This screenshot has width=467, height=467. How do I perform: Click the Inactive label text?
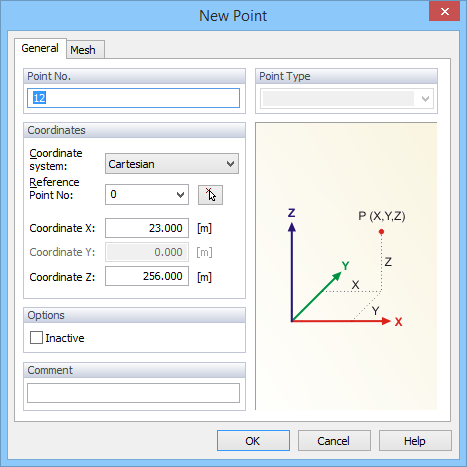point(65,338)
